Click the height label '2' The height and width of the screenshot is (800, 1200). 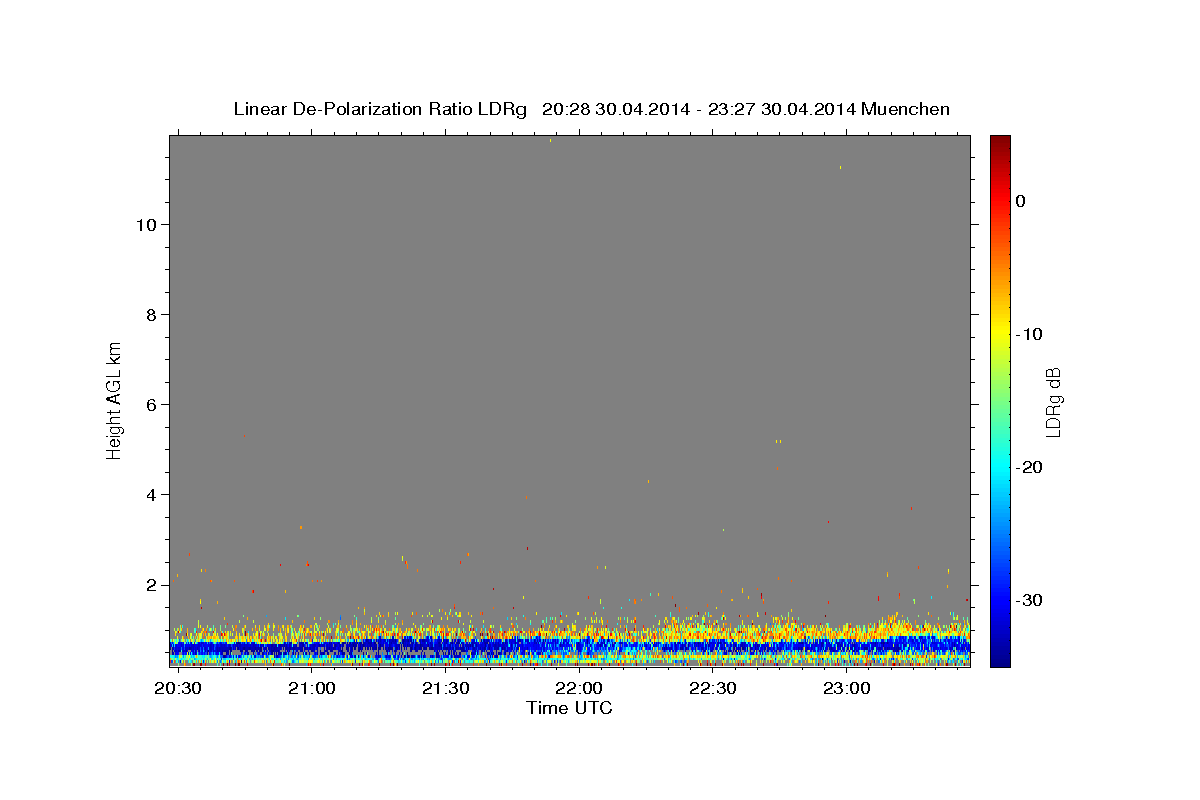click(x=149, y=585)
